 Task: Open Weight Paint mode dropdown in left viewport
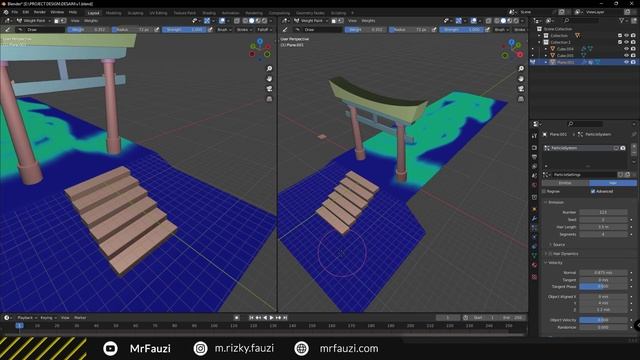pyautogui.click(x=34, y=20)
